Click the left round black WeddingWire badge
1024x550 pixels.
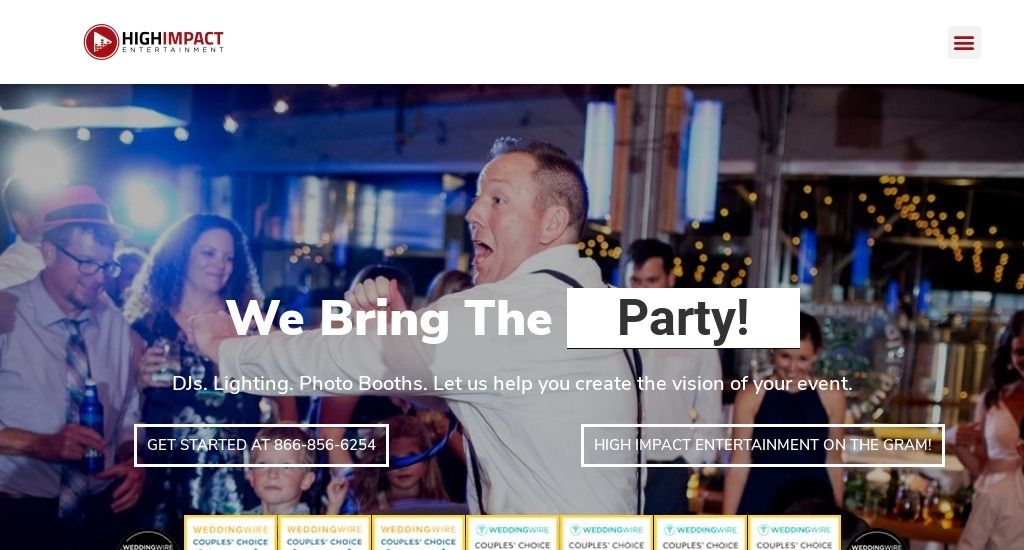click(148, 541)
